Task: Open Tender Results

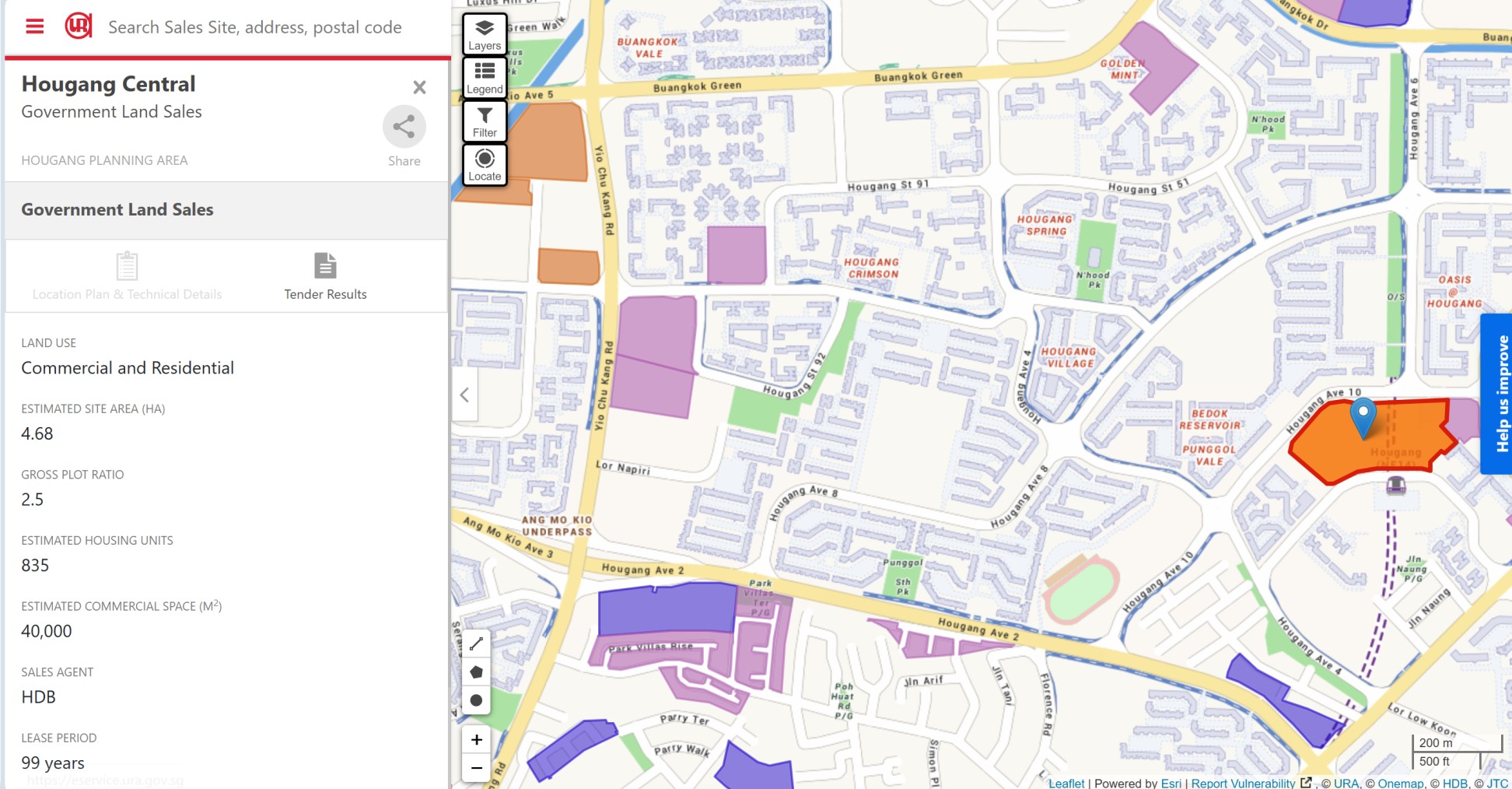Action: [325, 276]
